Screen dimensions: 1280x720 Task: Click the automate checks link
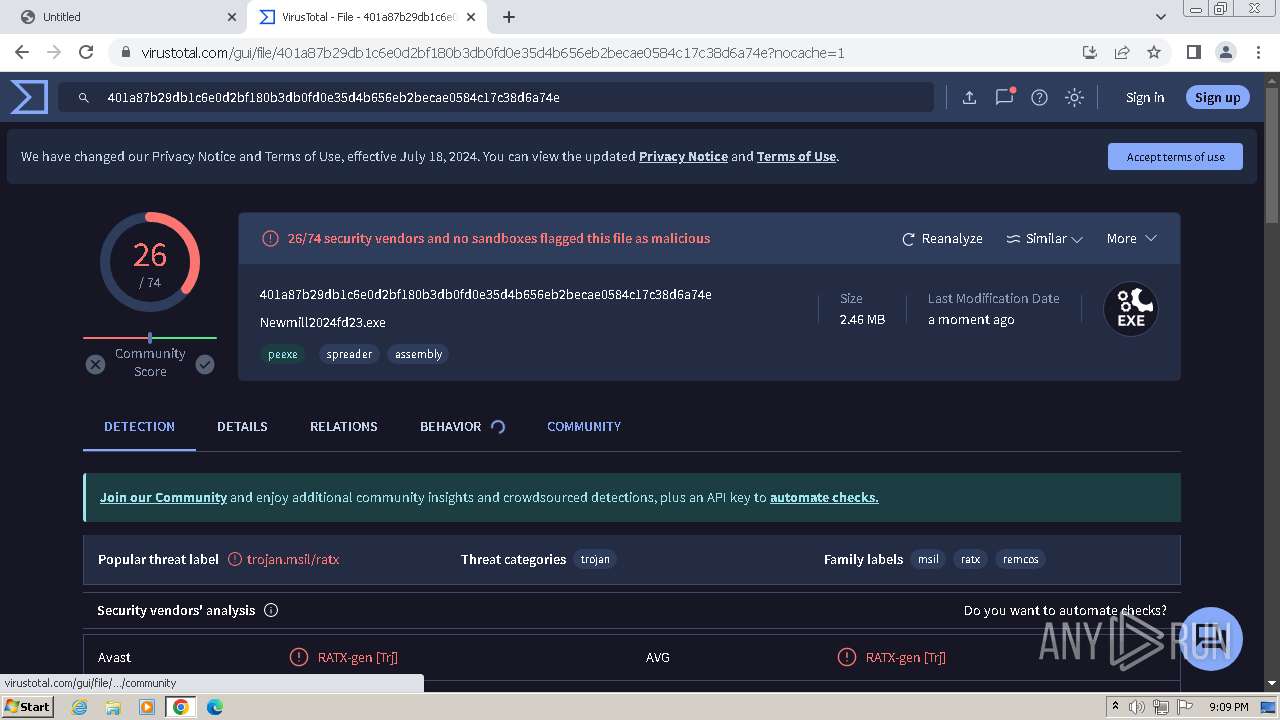(824, 497)
